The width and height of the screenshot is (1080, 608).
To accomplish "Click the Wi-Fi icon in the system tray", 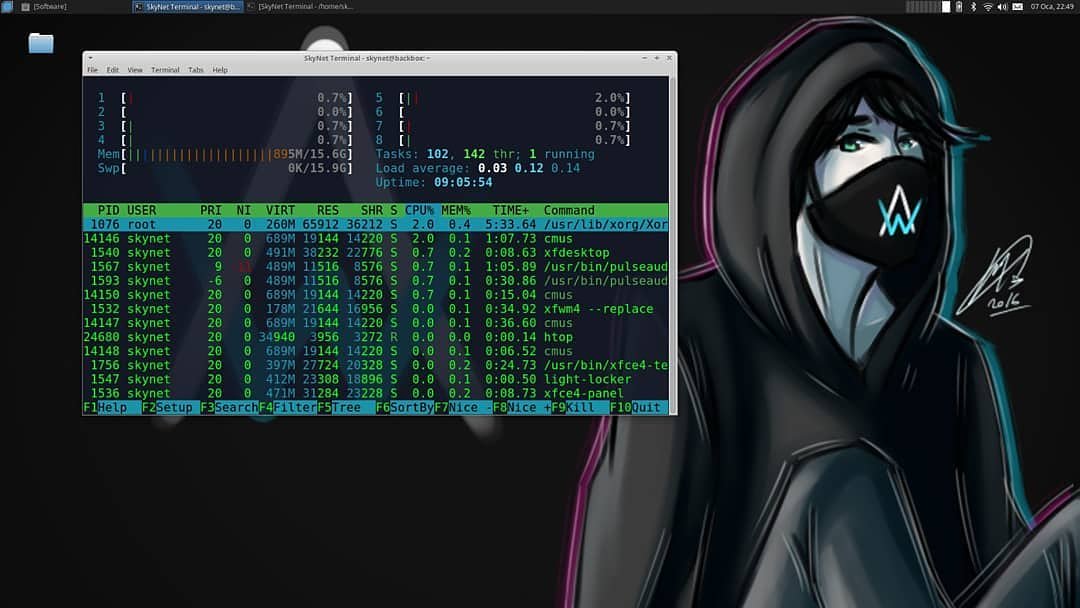I will coord(988,6).
